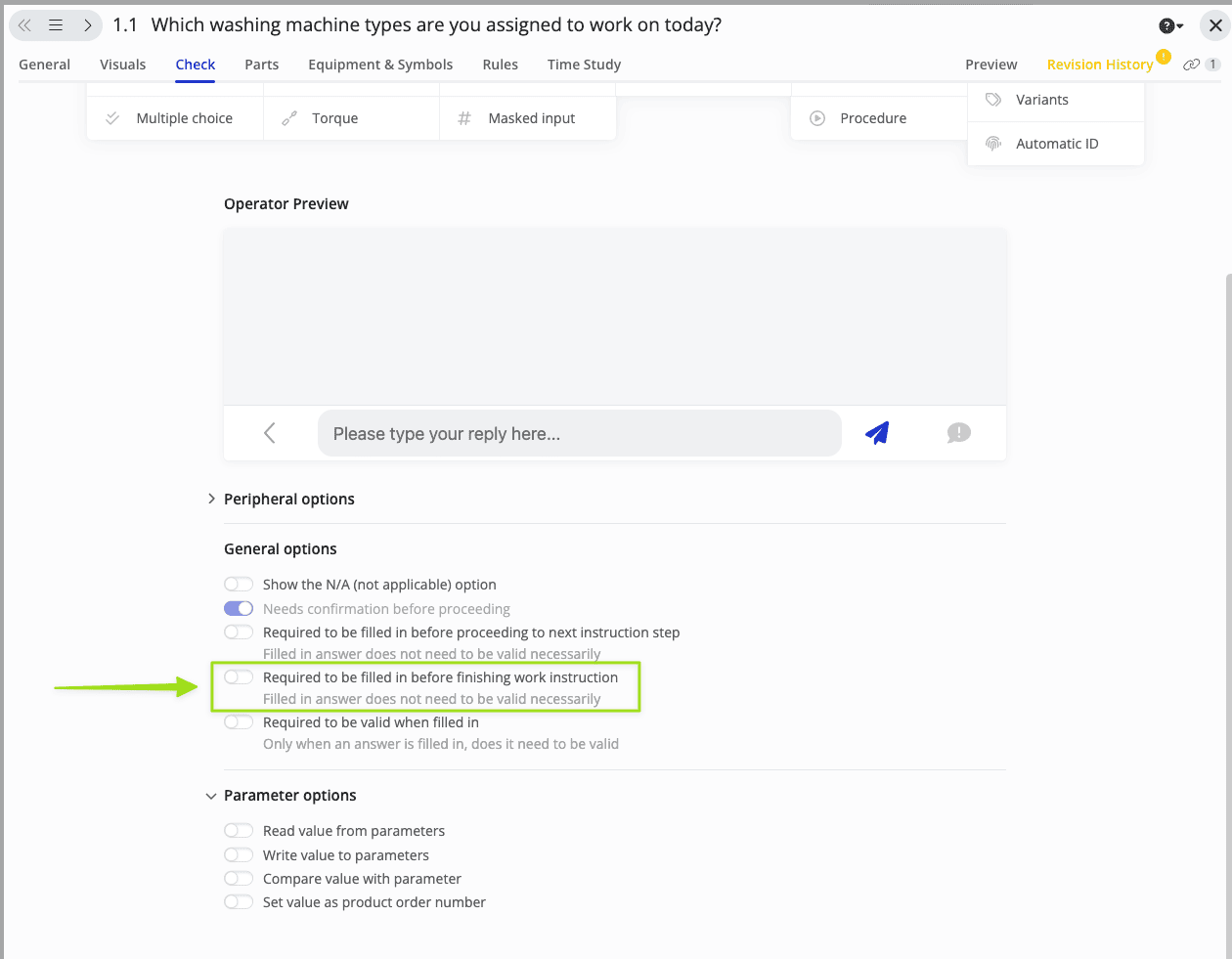Click the reply text input field
This screenshot has width=1232, height=959.
pyautogui.click(x=579, y=433)
